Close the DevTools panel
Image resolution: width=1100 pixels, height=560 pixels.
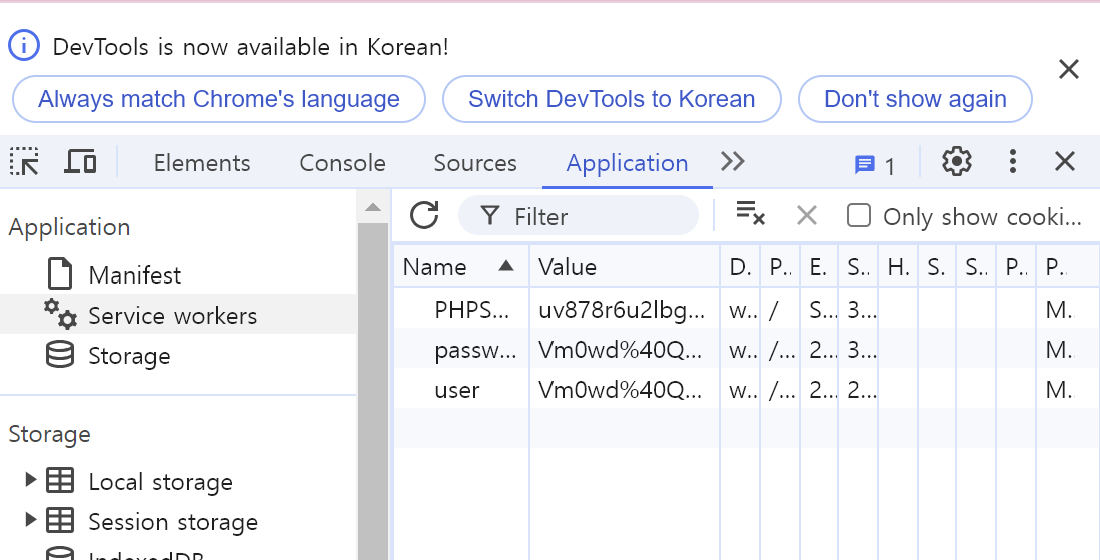click(1065, 162)
